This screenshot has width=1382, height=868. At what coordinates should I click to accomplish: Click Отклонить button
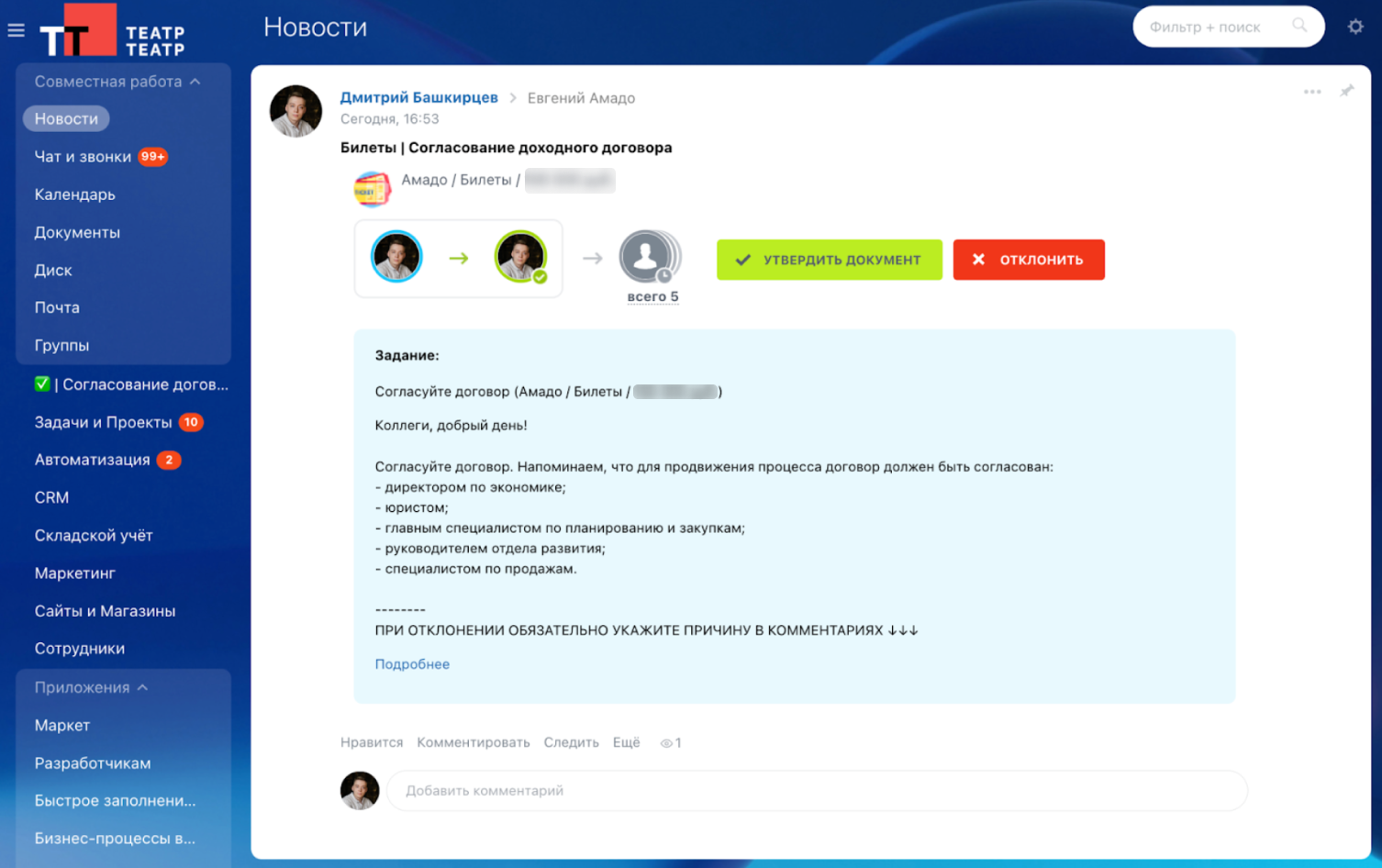[x=1029, y=260]
